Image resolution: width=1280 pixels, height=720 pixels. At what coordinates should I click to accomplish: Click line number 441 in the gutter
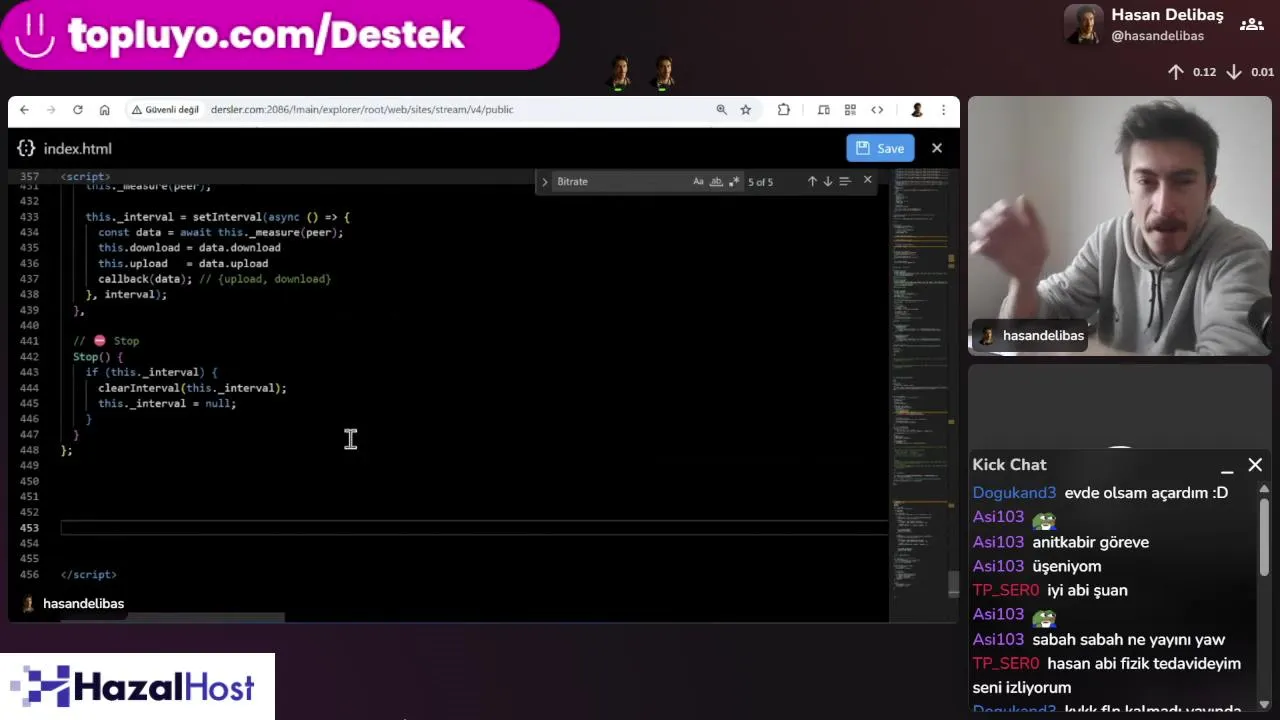coord(29,341)
